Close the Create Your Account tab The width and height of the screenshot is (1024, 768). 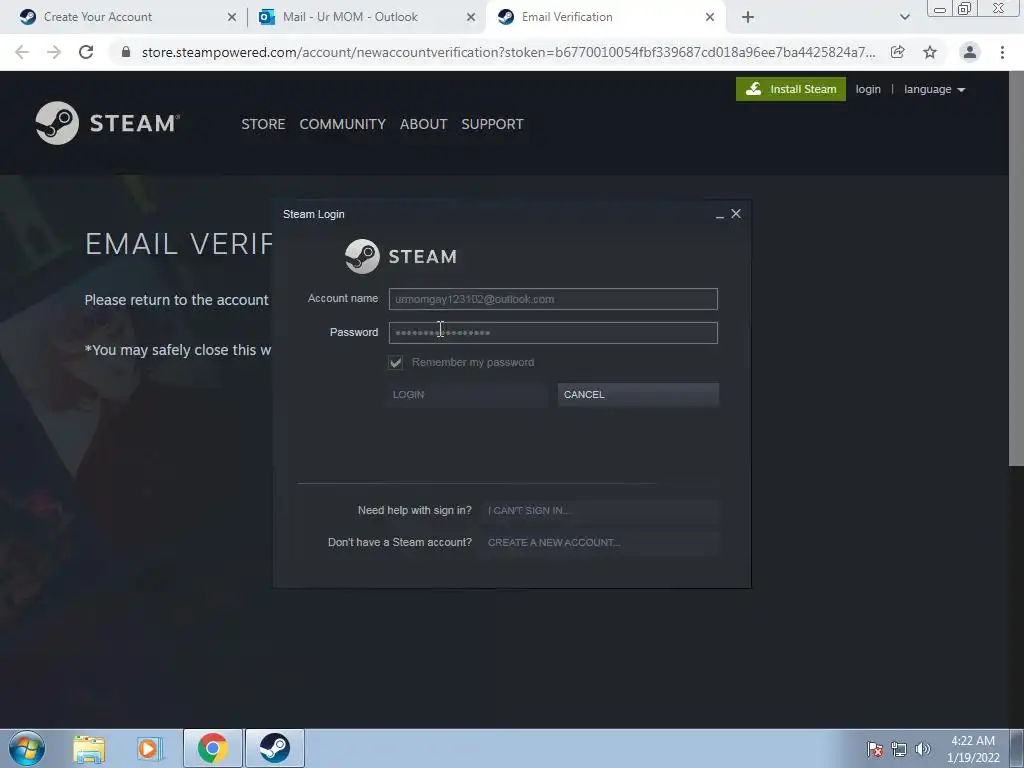pyautogui.click(x=232, y=18)
